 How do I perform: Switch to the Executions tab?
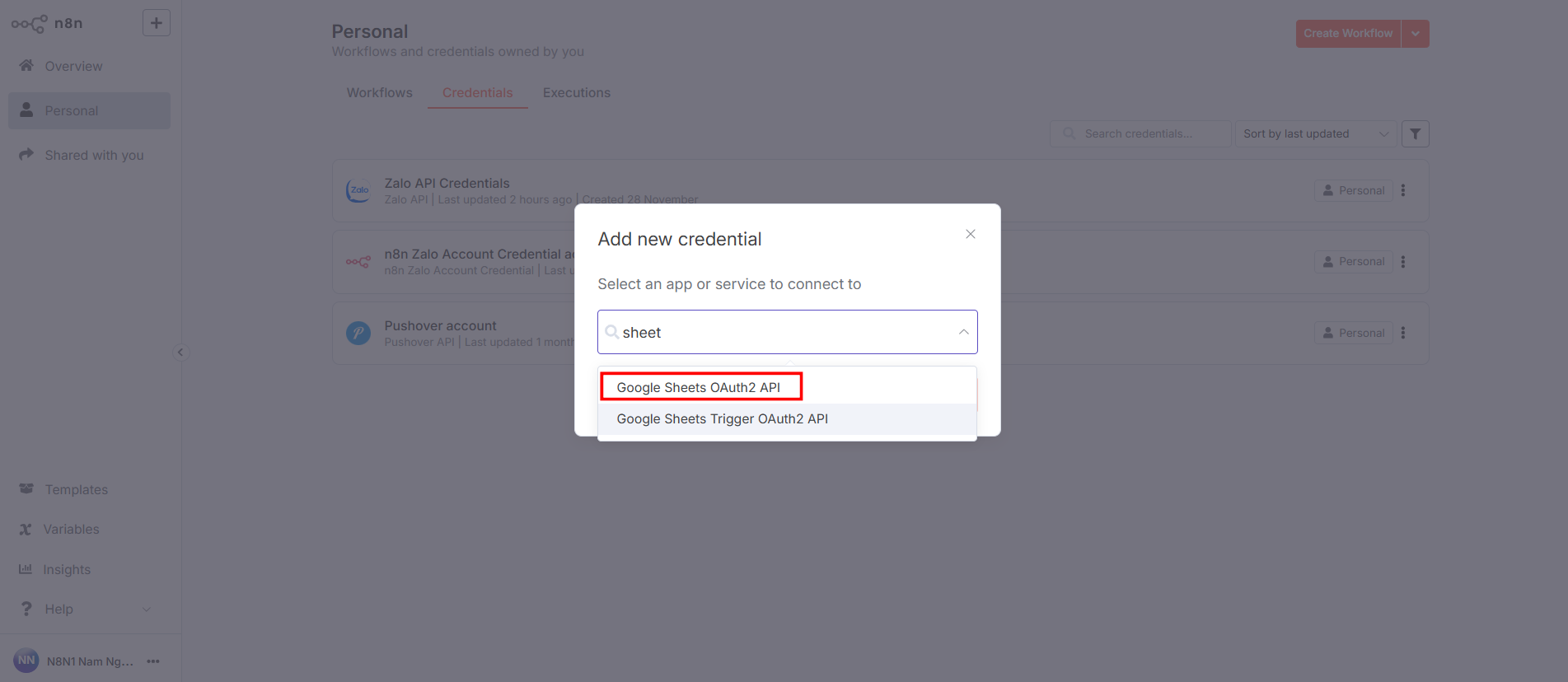[x=576, y=92]
